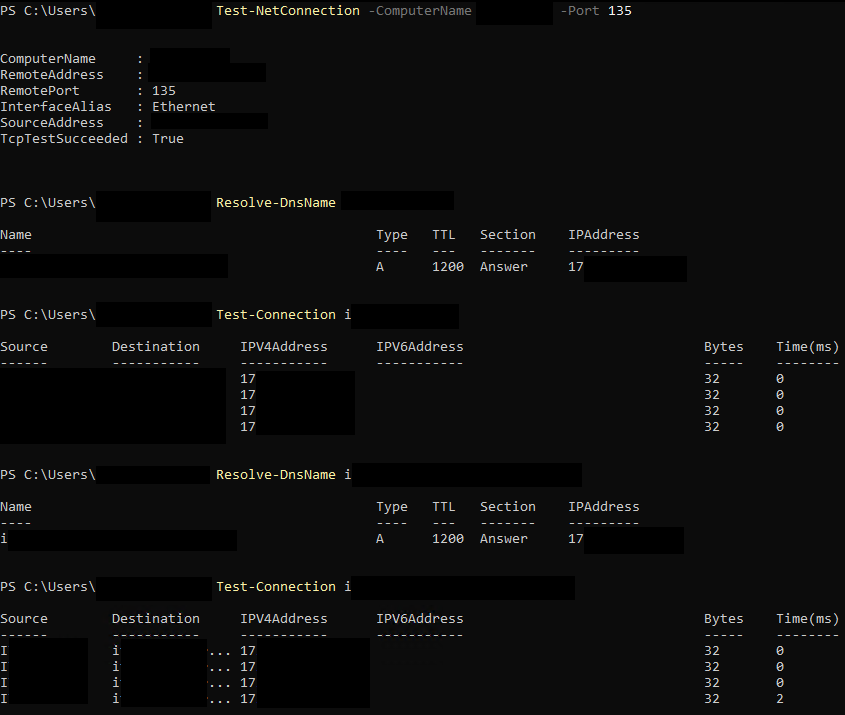The image size is (845, 715).
Task: Click Name header in first DNS result
Action: point(16,235)
